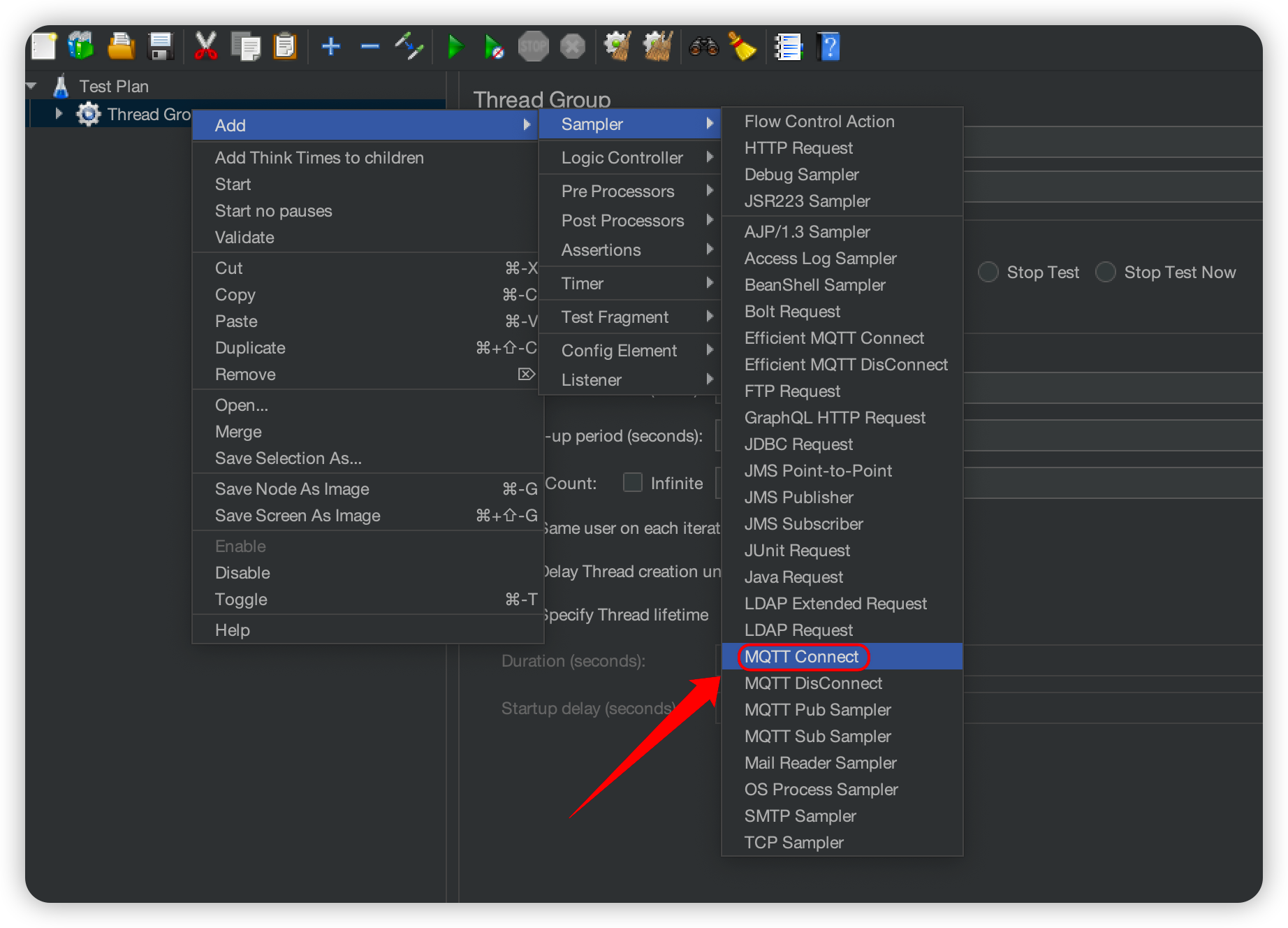
Task: Select MQTT Connect from the Sampler menu
Action: tap(801, 656)
